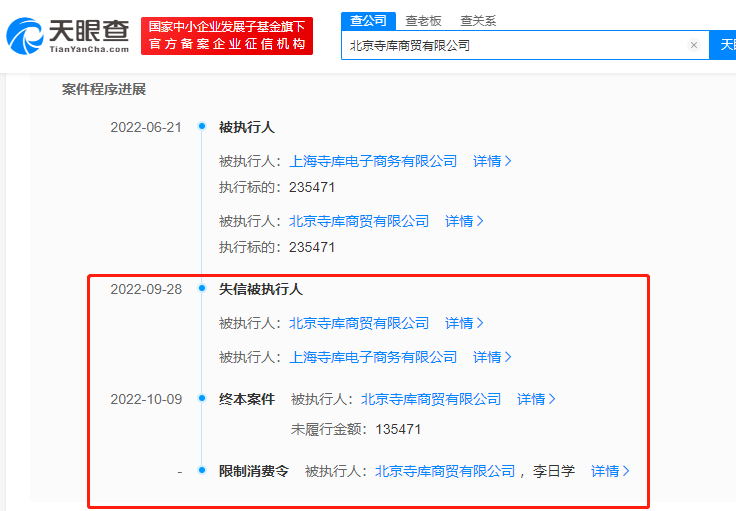Screen dimensions: 736x511
Task: Click the 终本案件 heading
Action: click(246, 399)
